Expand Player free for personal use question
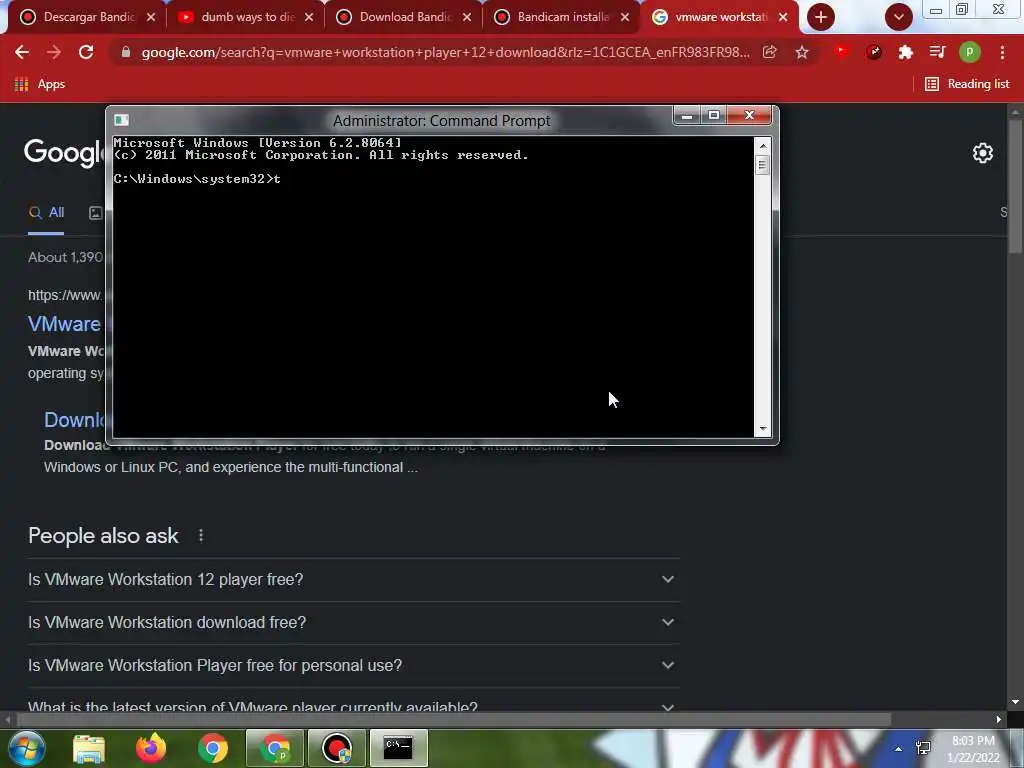The width and height of the screenshot is (1024, 768). tap(353, 665)
